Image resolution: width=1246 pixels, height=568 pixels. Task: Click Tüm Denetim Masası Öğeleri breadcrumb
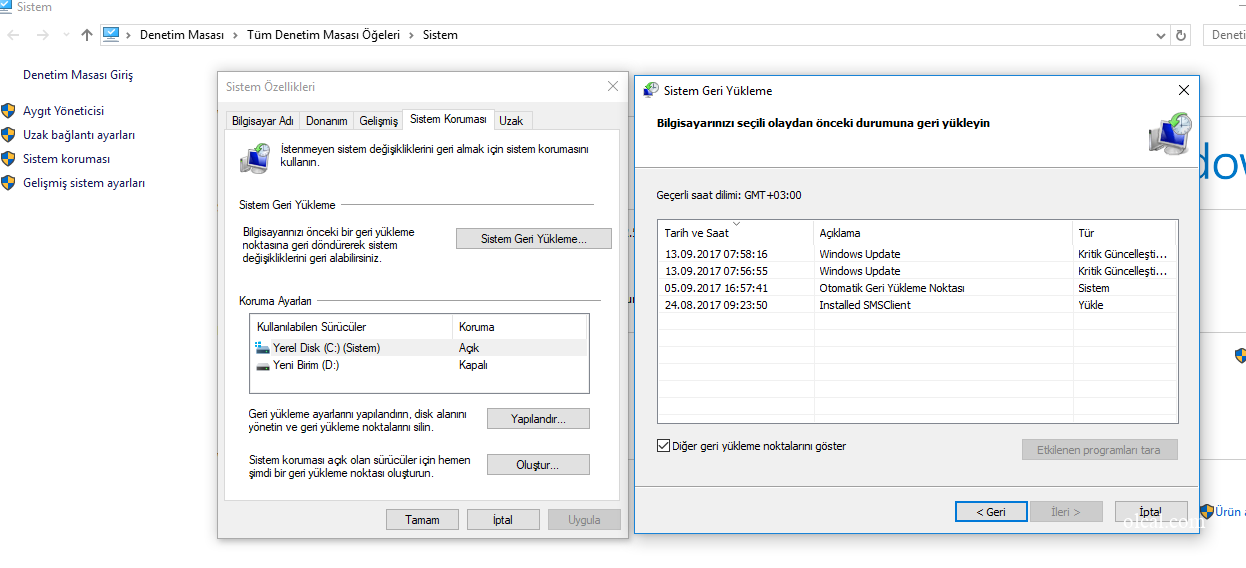[x=323, y=35]
